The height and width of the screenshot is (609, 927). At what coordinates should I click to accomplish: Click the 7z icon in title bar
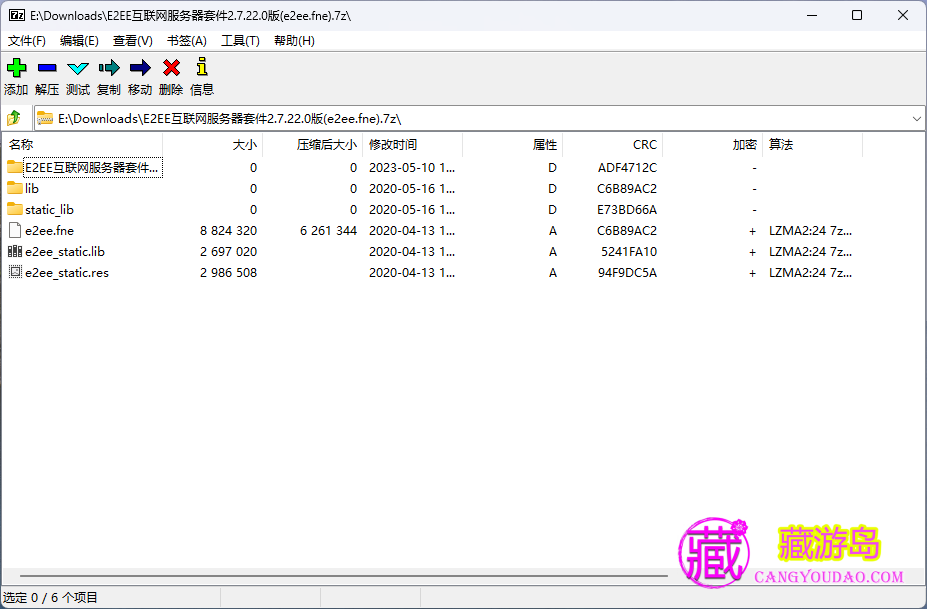pyautogui.click(x=17, y=15)
